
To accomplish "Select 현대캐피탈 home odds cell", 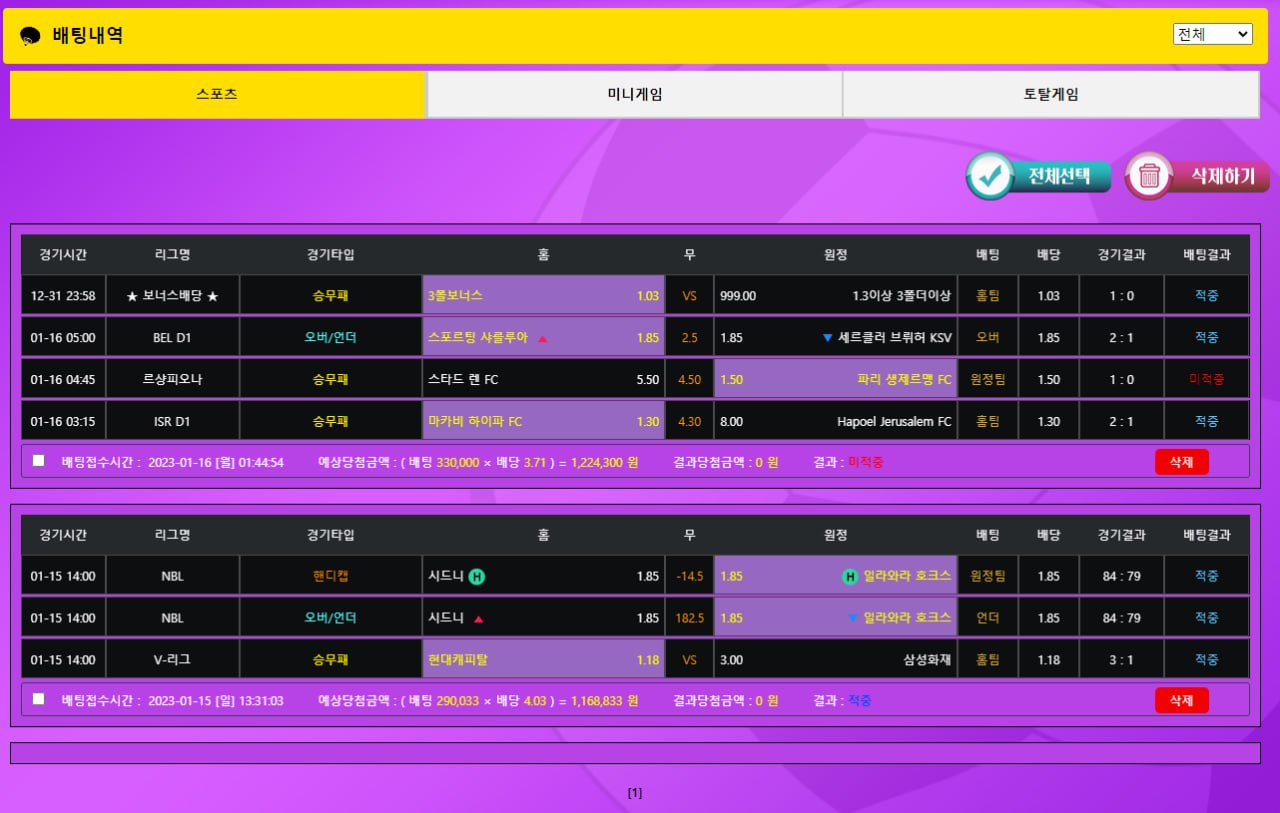I will click(543, 660).
